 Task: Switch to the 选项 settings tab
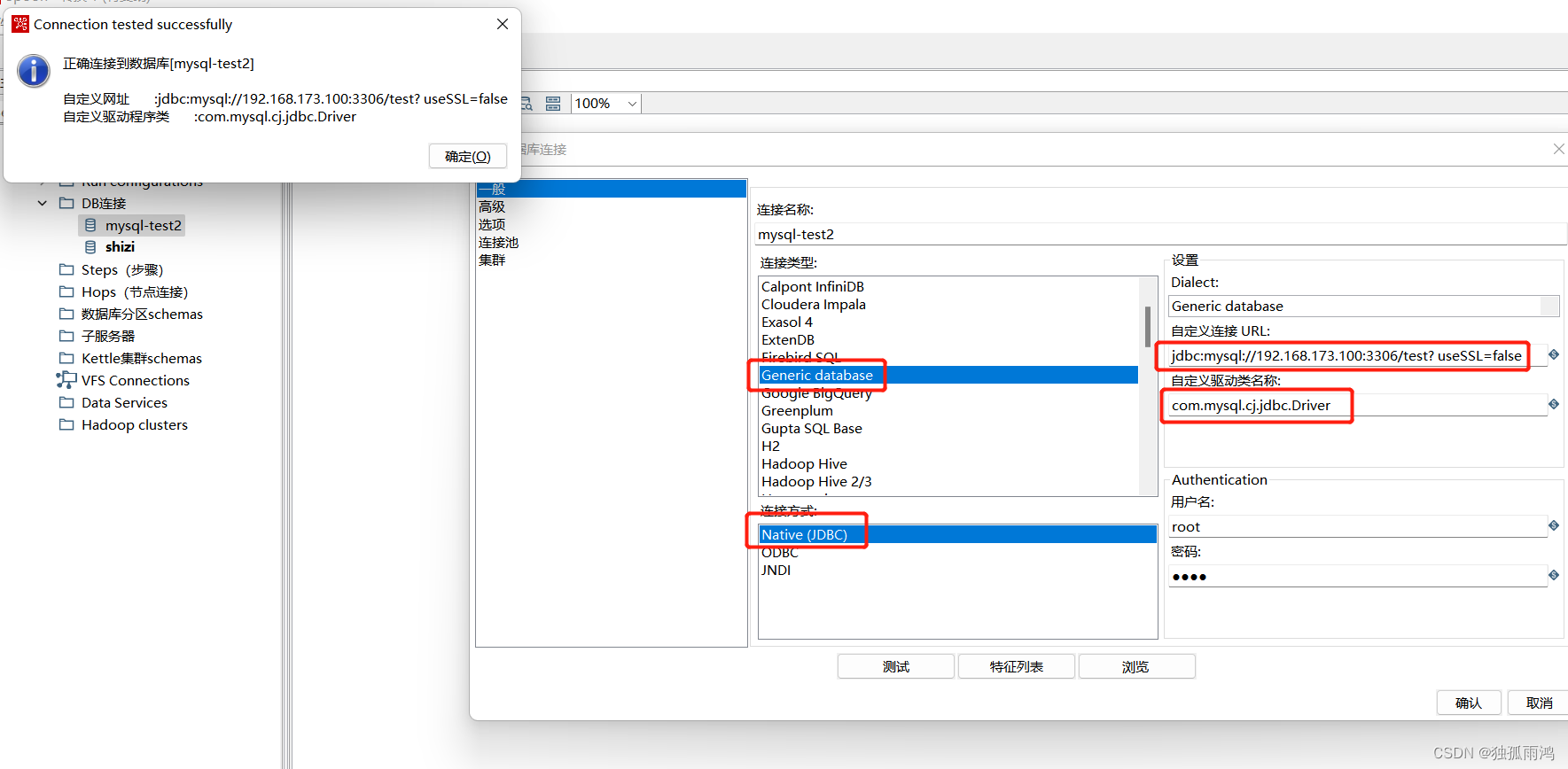pyautogui.click(x=492, y=224)
